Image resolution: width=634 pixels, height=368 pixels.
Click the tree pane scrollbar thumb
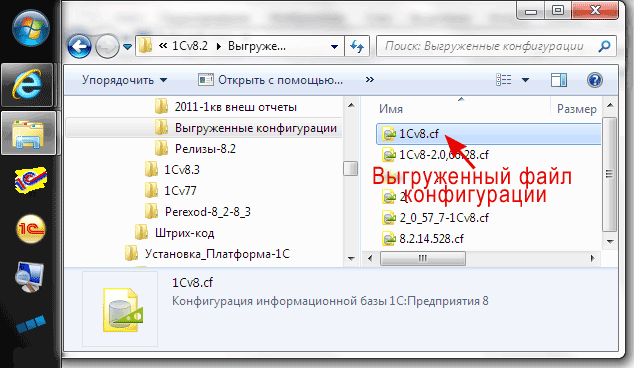tap(351, 168)
